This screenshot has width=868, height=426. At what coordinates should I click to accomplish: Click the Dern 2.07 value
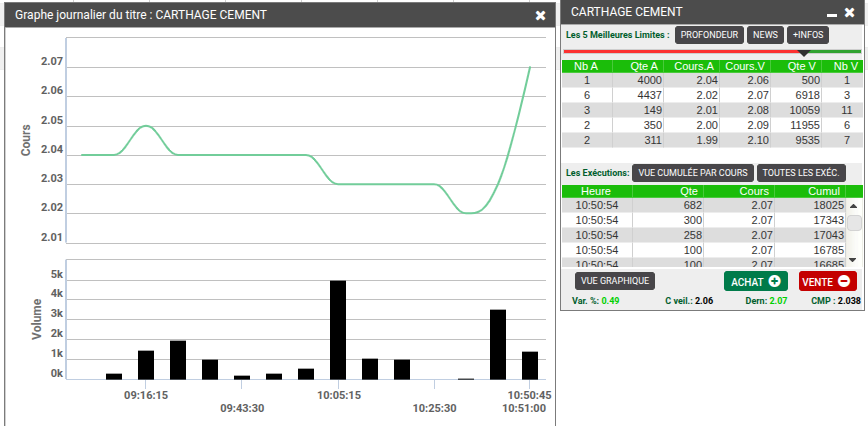tap(776, 301)
